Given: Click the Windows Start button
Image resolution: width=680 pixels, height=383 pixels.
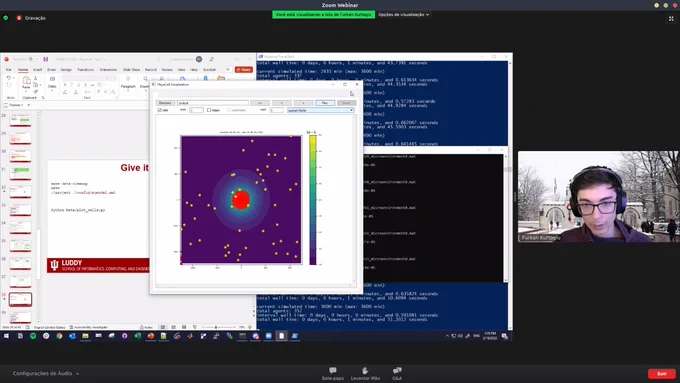Looking at the screenshot, I should coord(7,336).
